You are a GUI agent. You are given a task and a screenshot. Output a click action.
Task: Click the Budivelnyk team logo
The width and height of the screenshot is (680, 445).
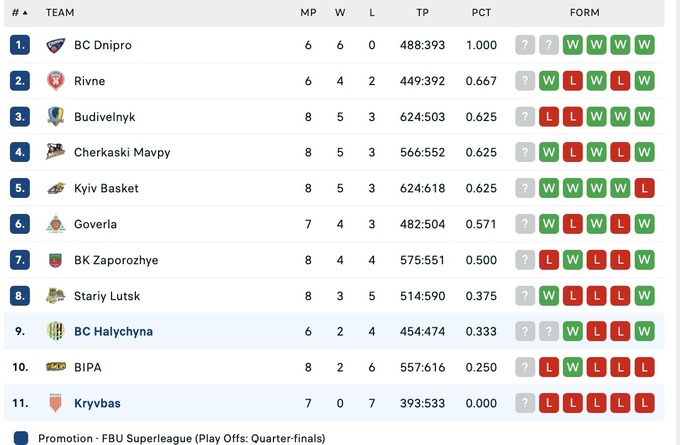click(55, 117)
